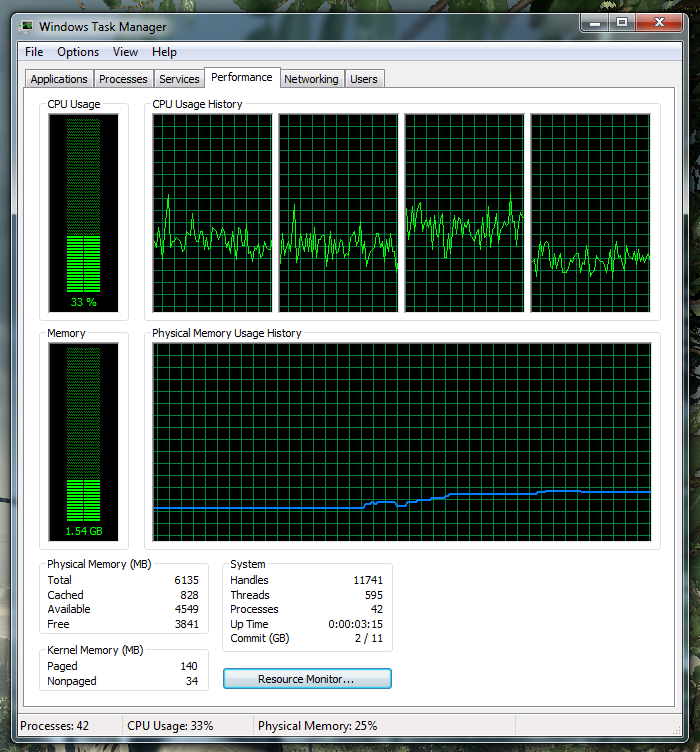Click the Up Time value 0:00:03:15

[x=355, y=624]
